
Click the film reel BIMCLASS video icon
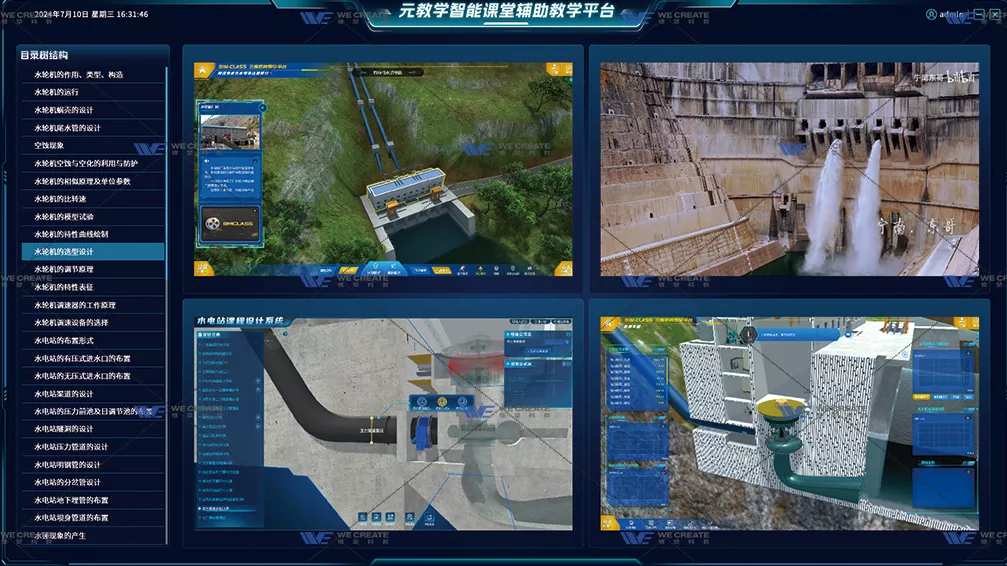pyautogui.click(x=213, y=224)
